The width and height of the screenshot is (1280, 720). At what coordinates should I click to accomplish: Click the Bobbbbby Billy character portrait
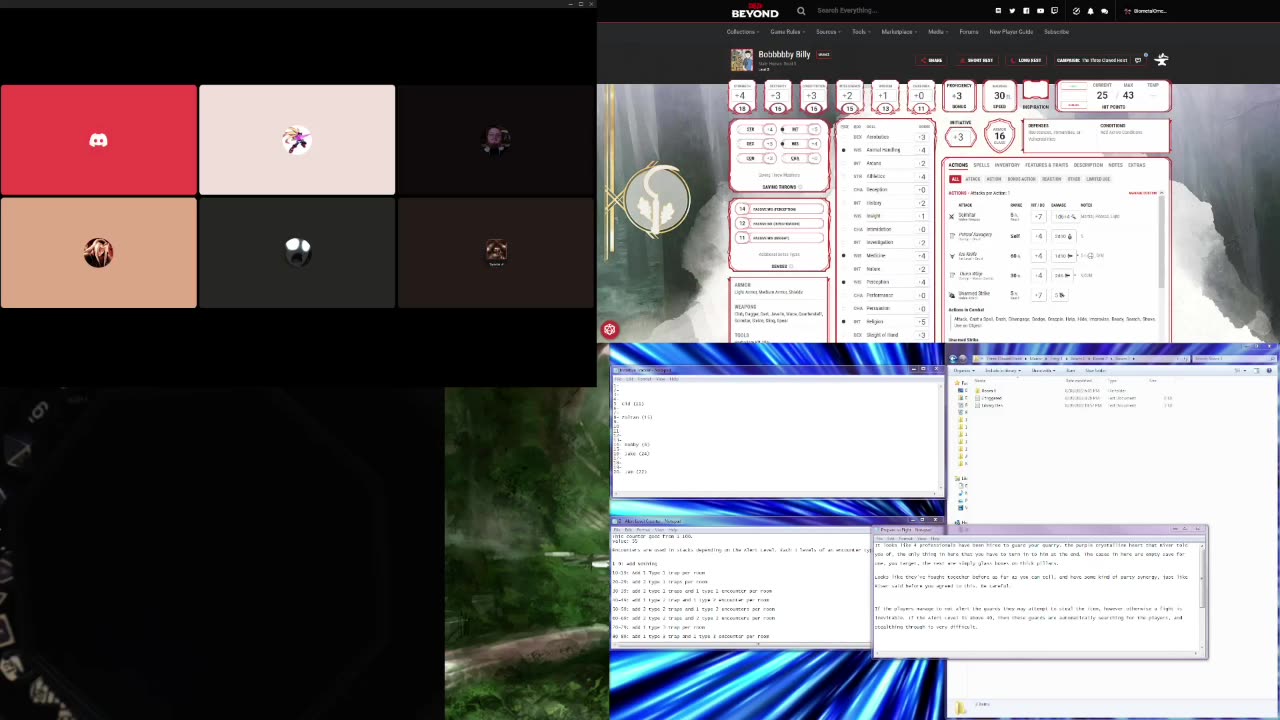tap(741, 60)
